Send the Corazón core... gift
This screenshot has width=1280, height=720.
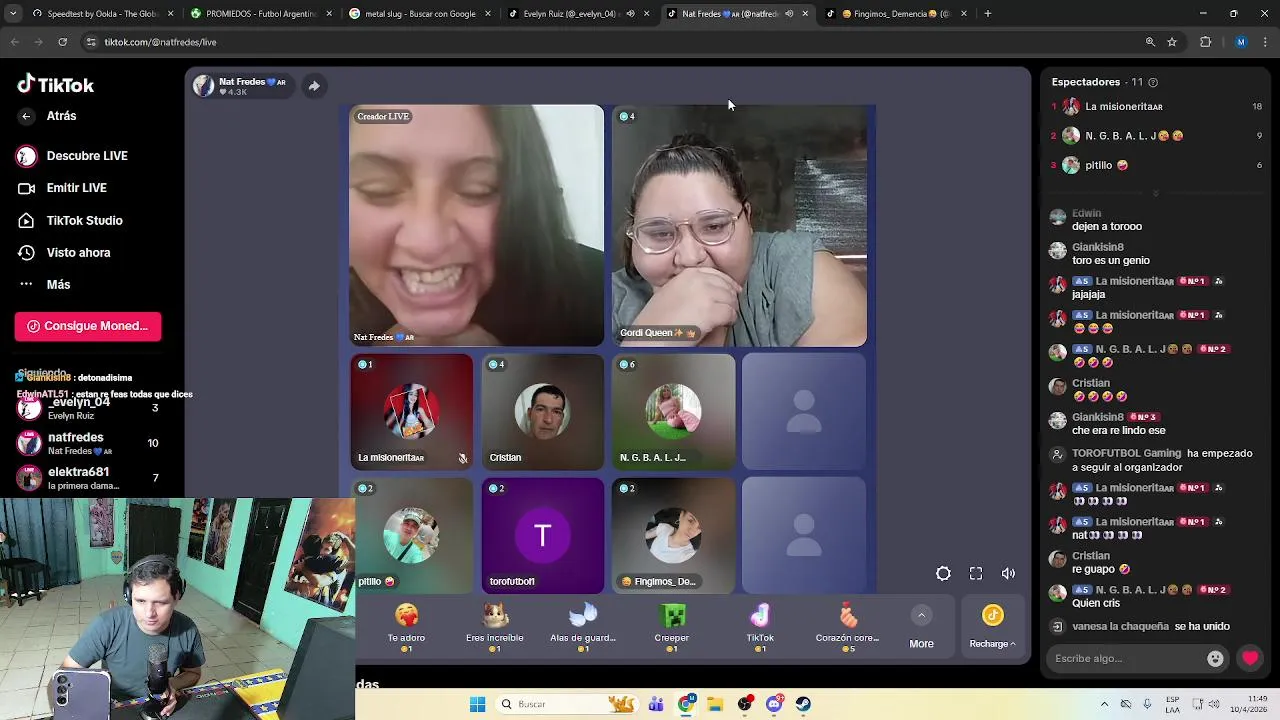[847, 627]
